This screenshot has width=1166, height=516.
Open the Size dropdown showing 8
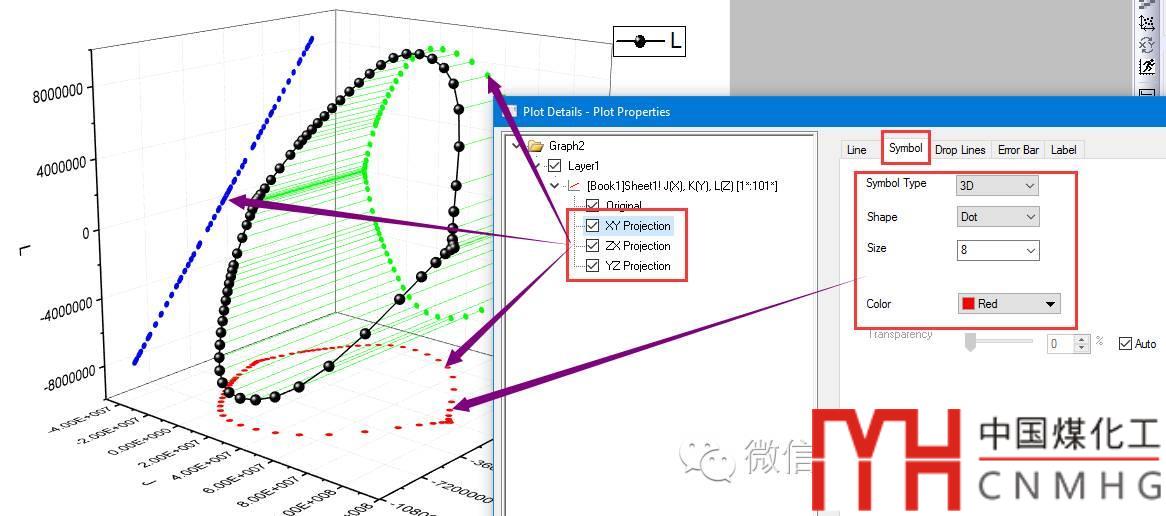coord(997,251)
